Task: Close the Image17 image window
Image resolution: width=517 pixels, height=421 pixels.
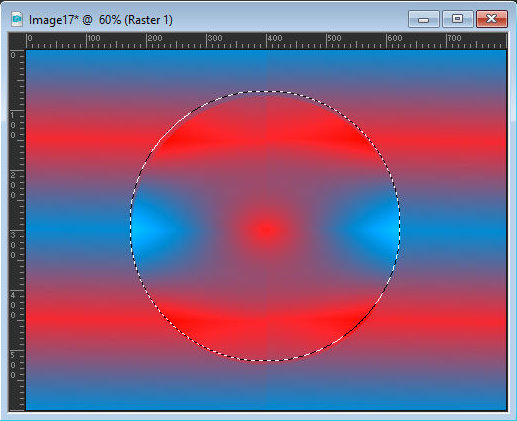Action: [492, 19]
